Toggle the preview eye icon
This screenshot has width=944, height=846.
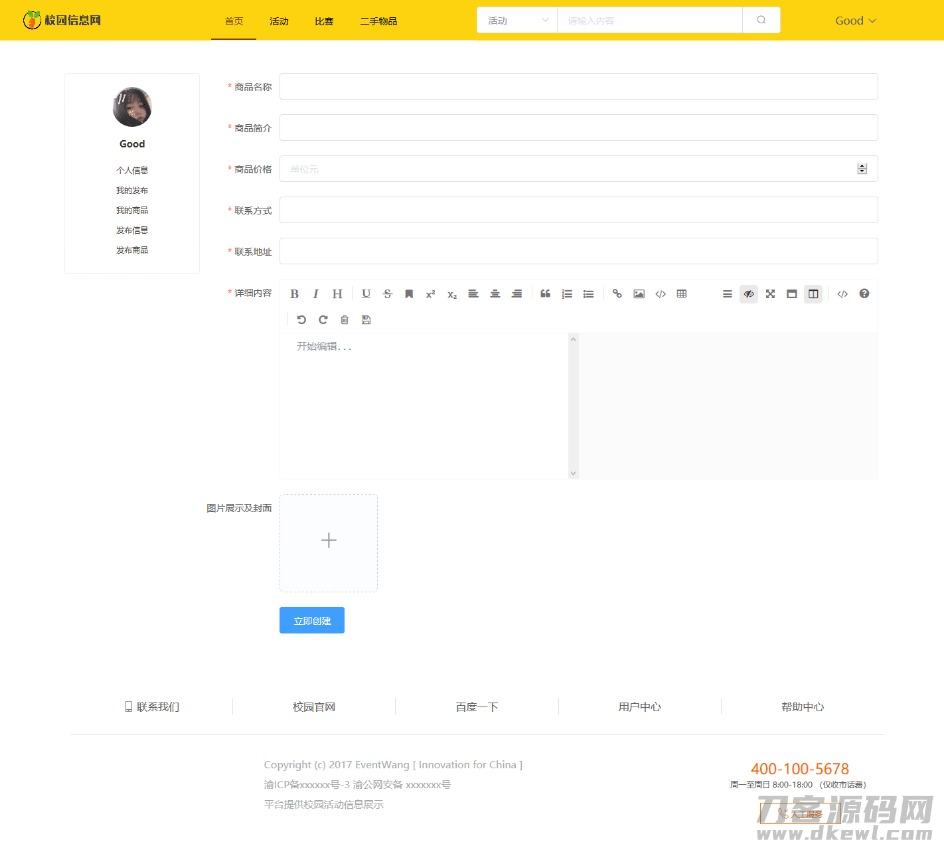[749, 293]
